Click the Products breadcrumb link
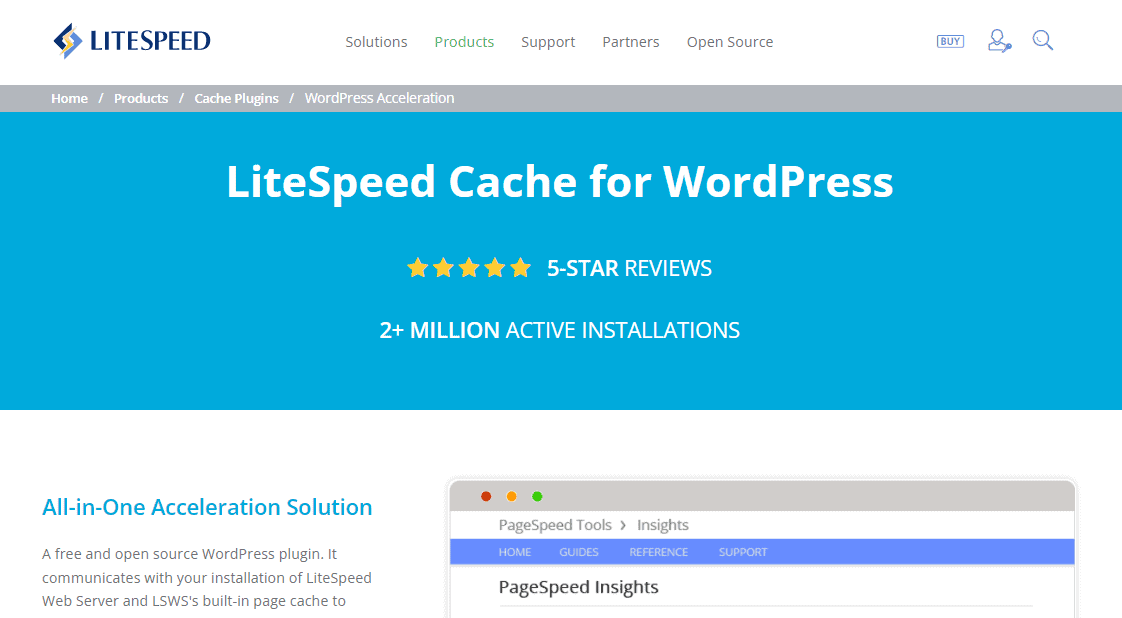 click(x=141, y=98)
